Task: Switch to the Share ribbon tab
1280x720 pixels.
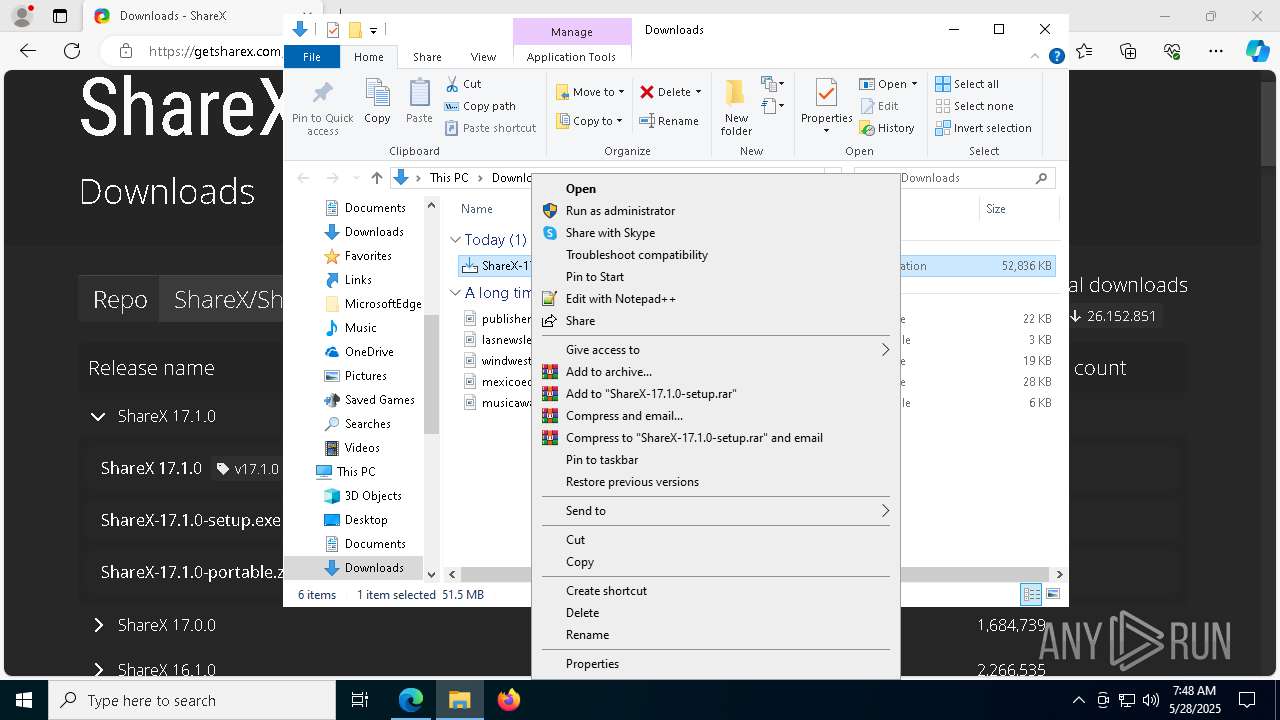Action: (x=427, y=57)
